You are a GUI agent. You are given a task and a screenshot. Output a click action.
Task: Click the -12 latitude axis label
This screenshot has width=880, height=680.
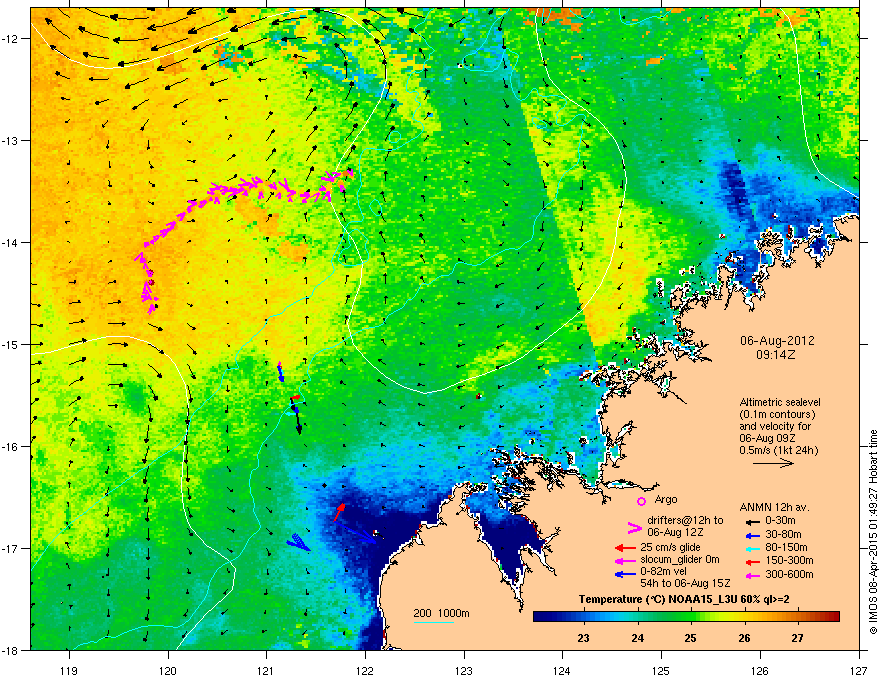point(10,39)
